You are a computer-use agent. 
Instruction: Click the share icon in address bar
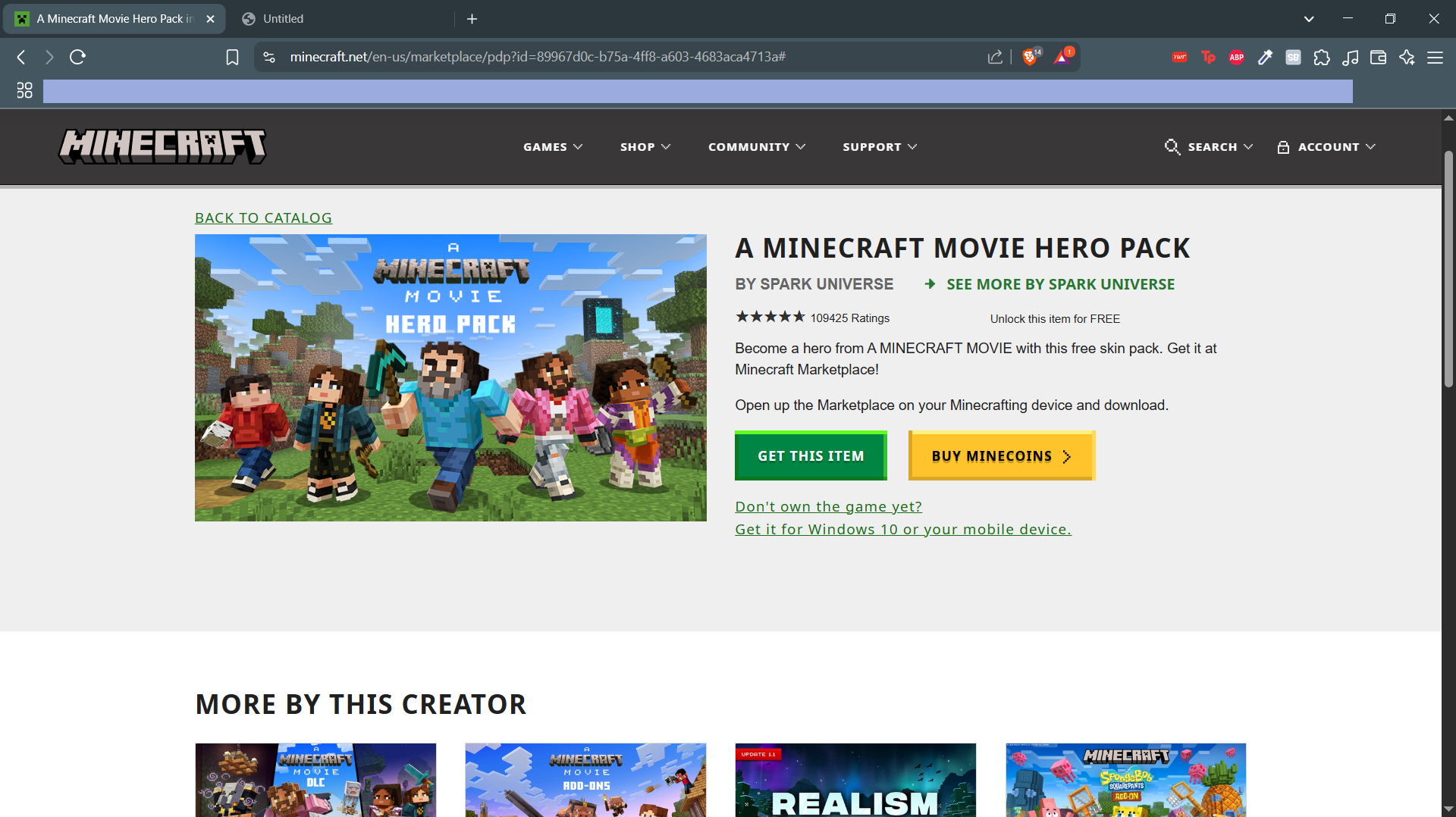[x=995, y=57]
